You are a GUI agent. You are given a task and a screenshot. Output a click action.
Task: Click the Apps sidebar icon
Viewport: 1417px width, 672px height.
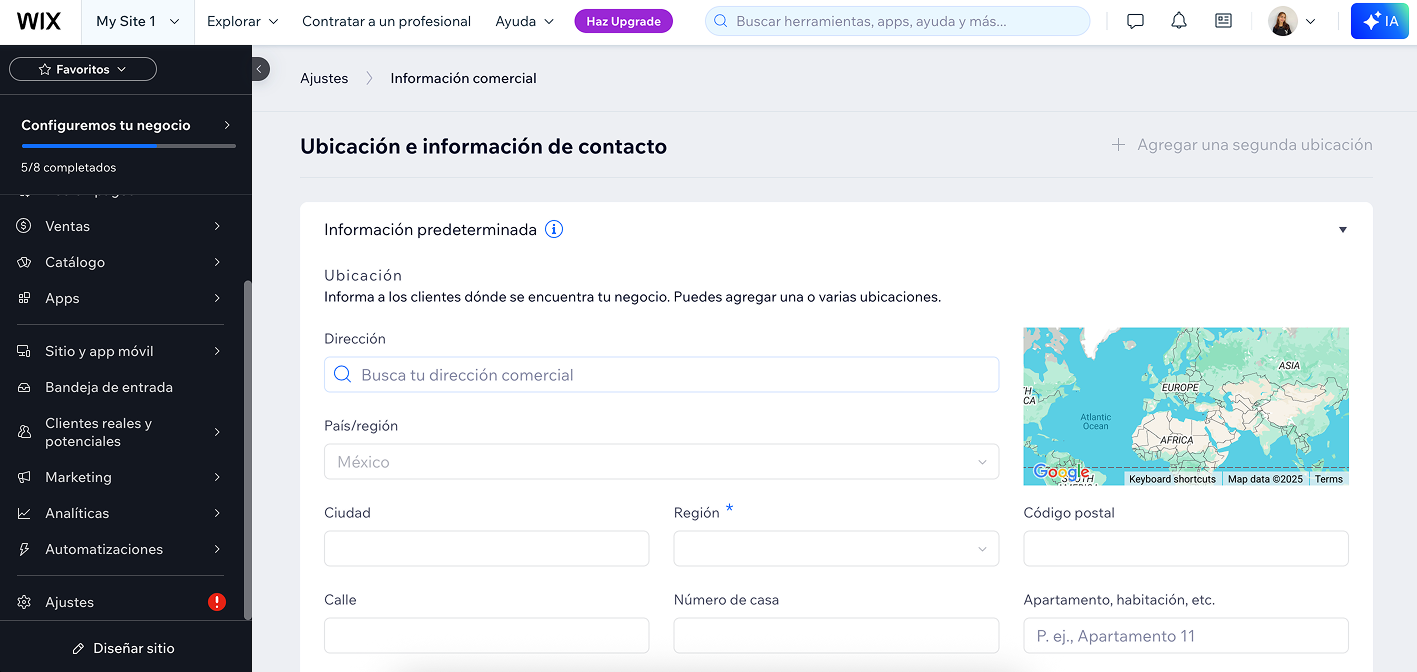[25, 298]
